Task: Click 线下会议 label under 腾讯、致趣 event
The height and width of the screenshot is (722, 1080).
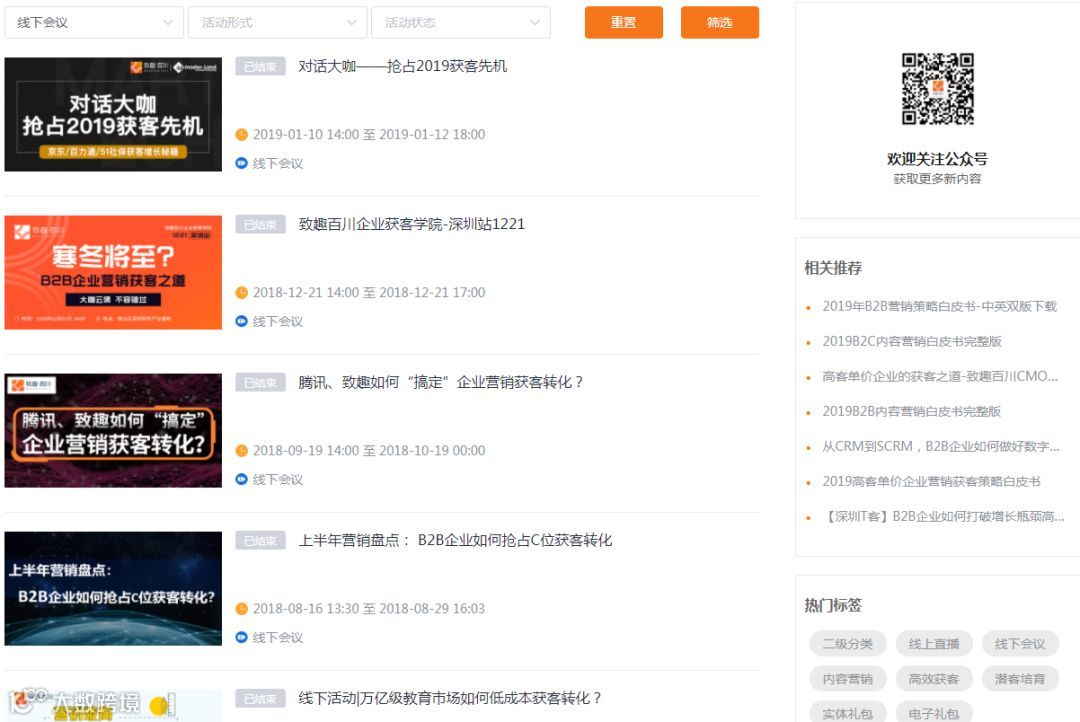Action: [x=278, y=479]
